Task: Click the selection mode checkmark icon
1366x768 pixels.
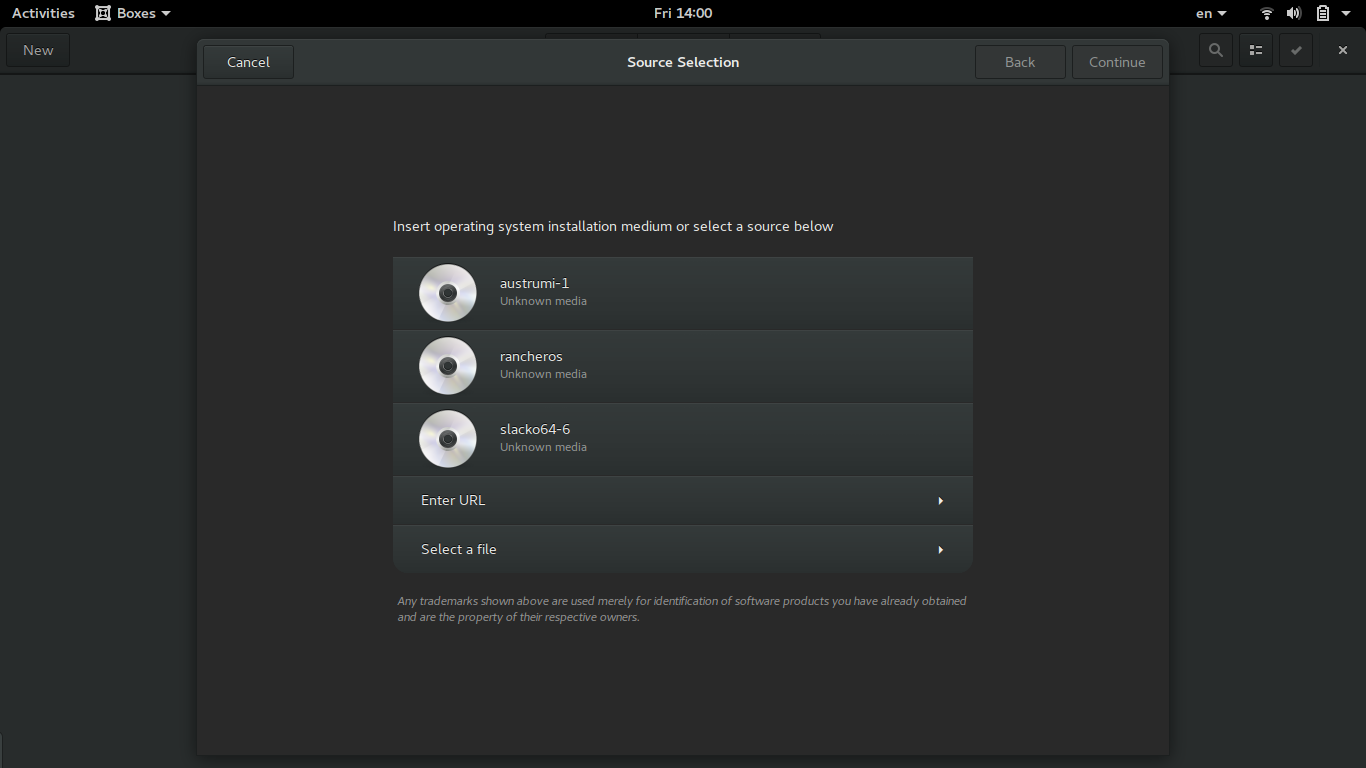Action: click(x=1296, y=50)
